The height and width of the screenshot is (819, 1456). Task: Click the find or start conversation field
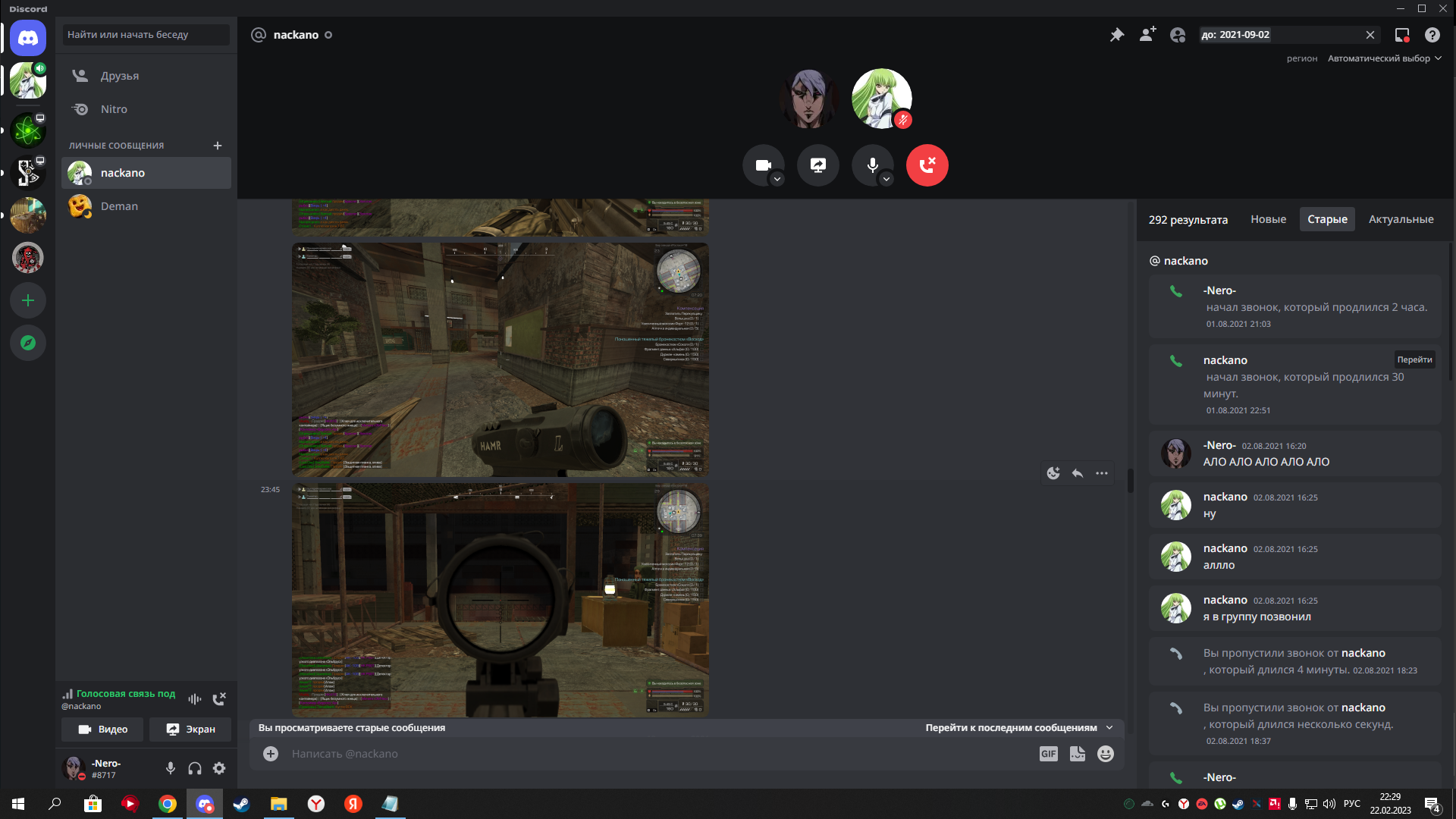click(146, 35)
